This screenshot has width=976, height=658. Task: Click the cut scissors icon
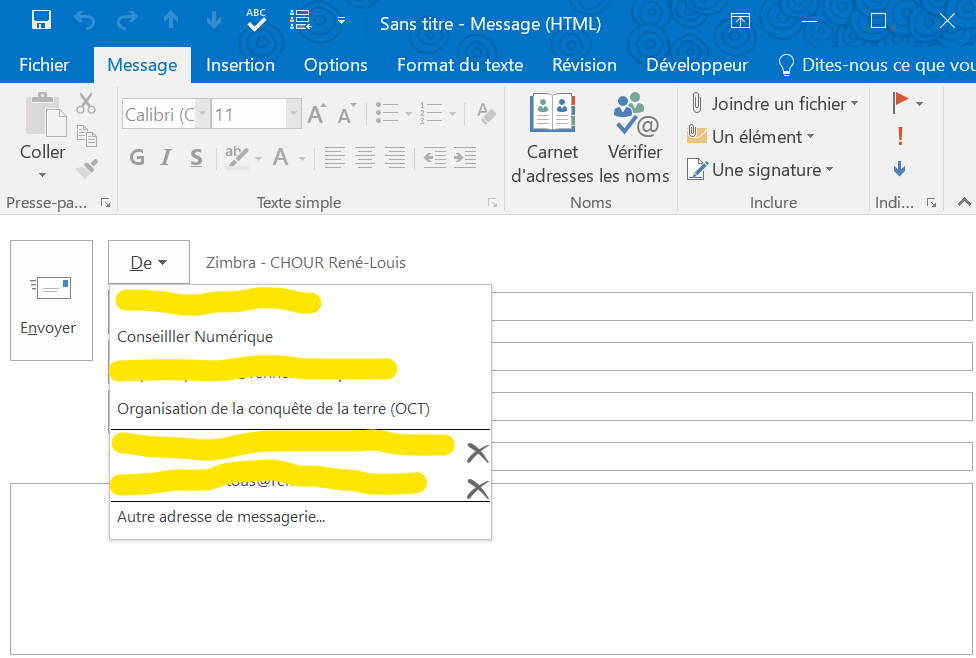pos(86,103)
